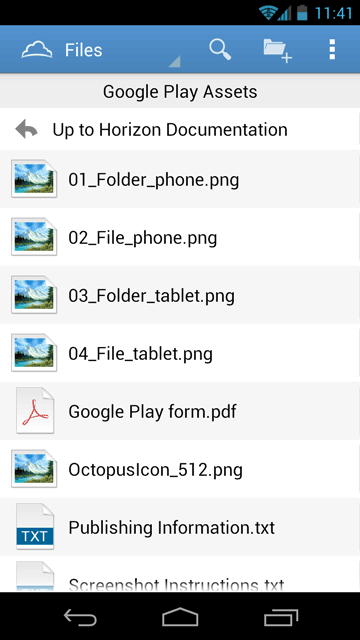Tap the cloud app logo icon
Image resolution: width=360 pixels, height=640 pixels.
(37, 50)
